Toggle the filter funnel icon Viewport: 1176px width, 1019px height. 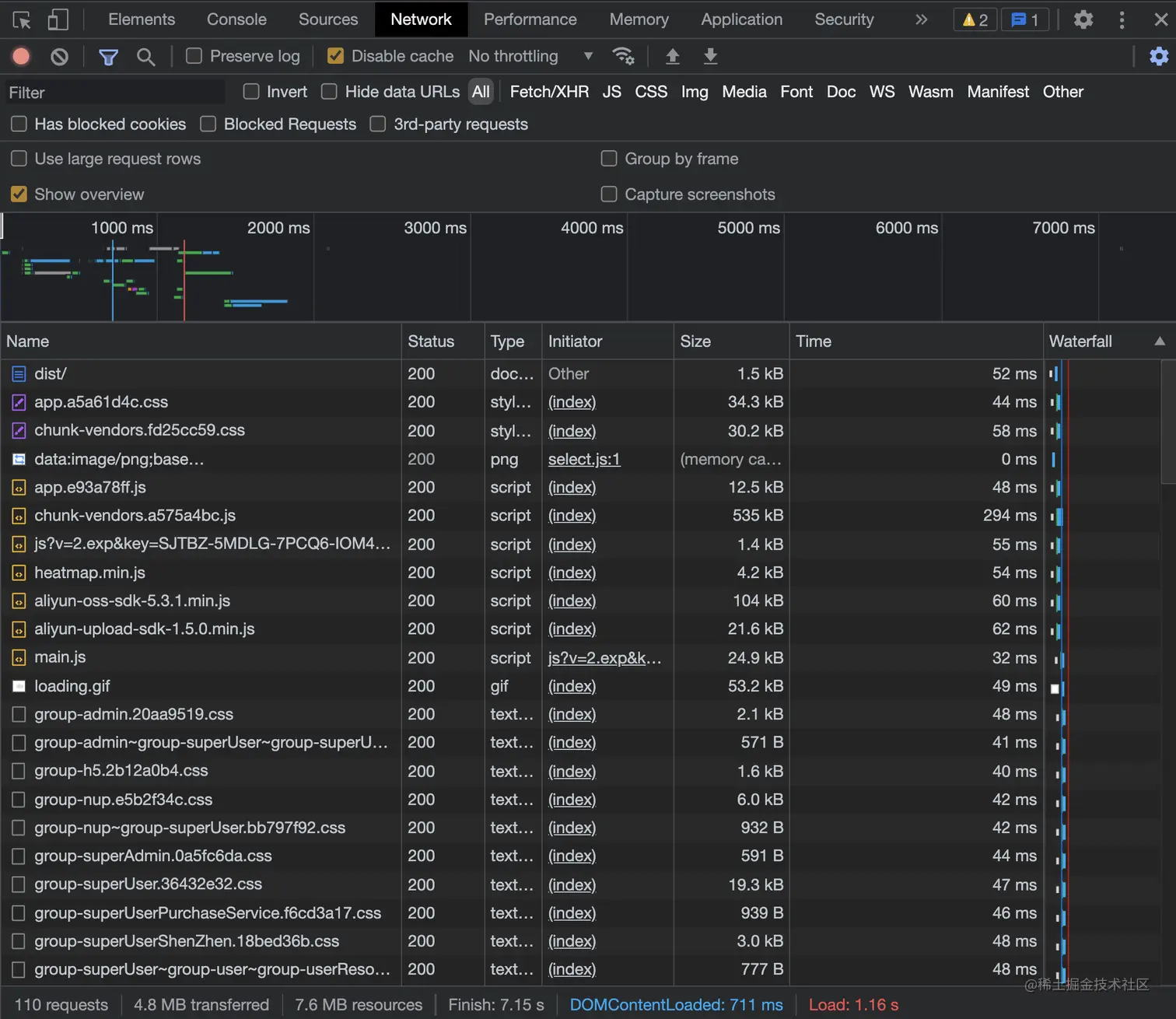pos(109,56)
